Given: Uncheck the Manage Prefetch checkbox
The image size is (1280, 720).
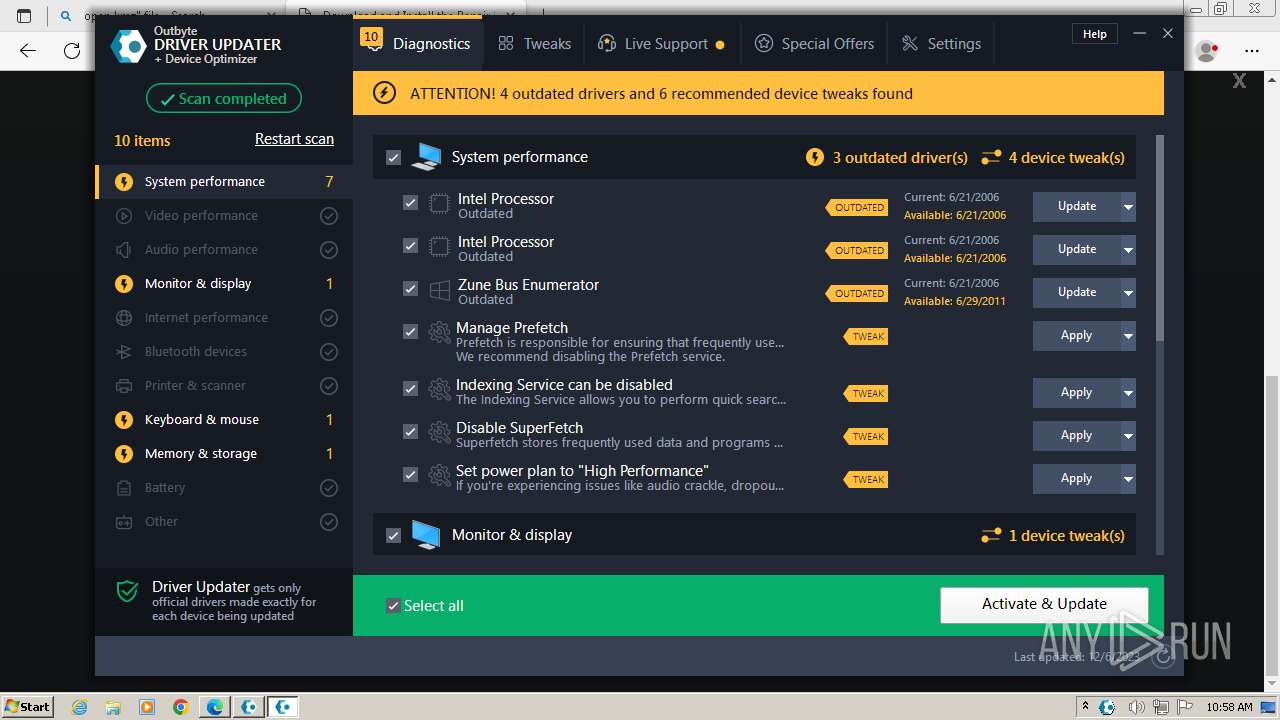Looking at the screenshot, I should click(410, 331).
